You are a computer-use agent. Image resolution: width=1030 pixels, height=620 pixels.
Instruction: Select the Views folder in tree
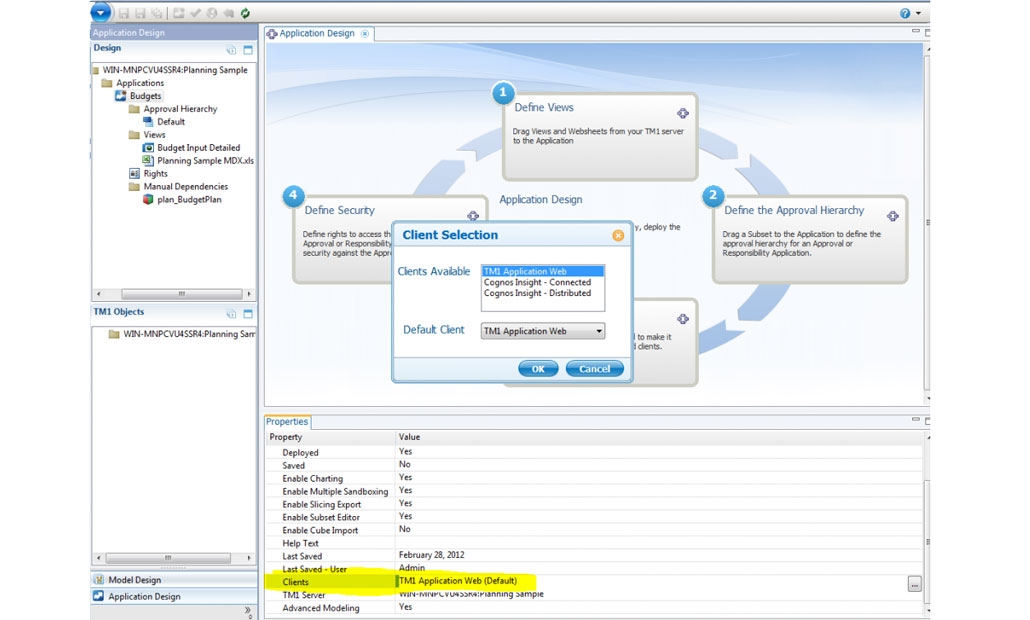154,135
